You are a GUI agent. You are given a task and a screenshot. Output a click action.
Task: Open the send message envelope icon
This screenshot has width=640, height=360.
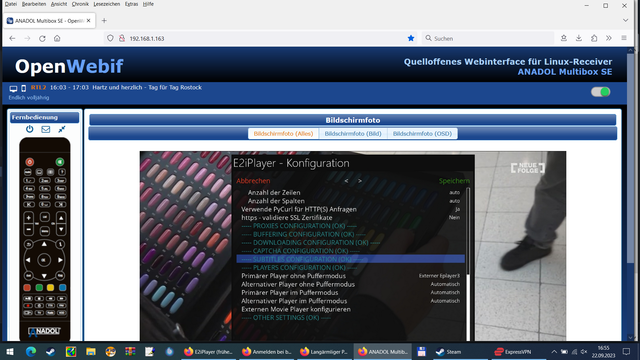coord(46,129)
